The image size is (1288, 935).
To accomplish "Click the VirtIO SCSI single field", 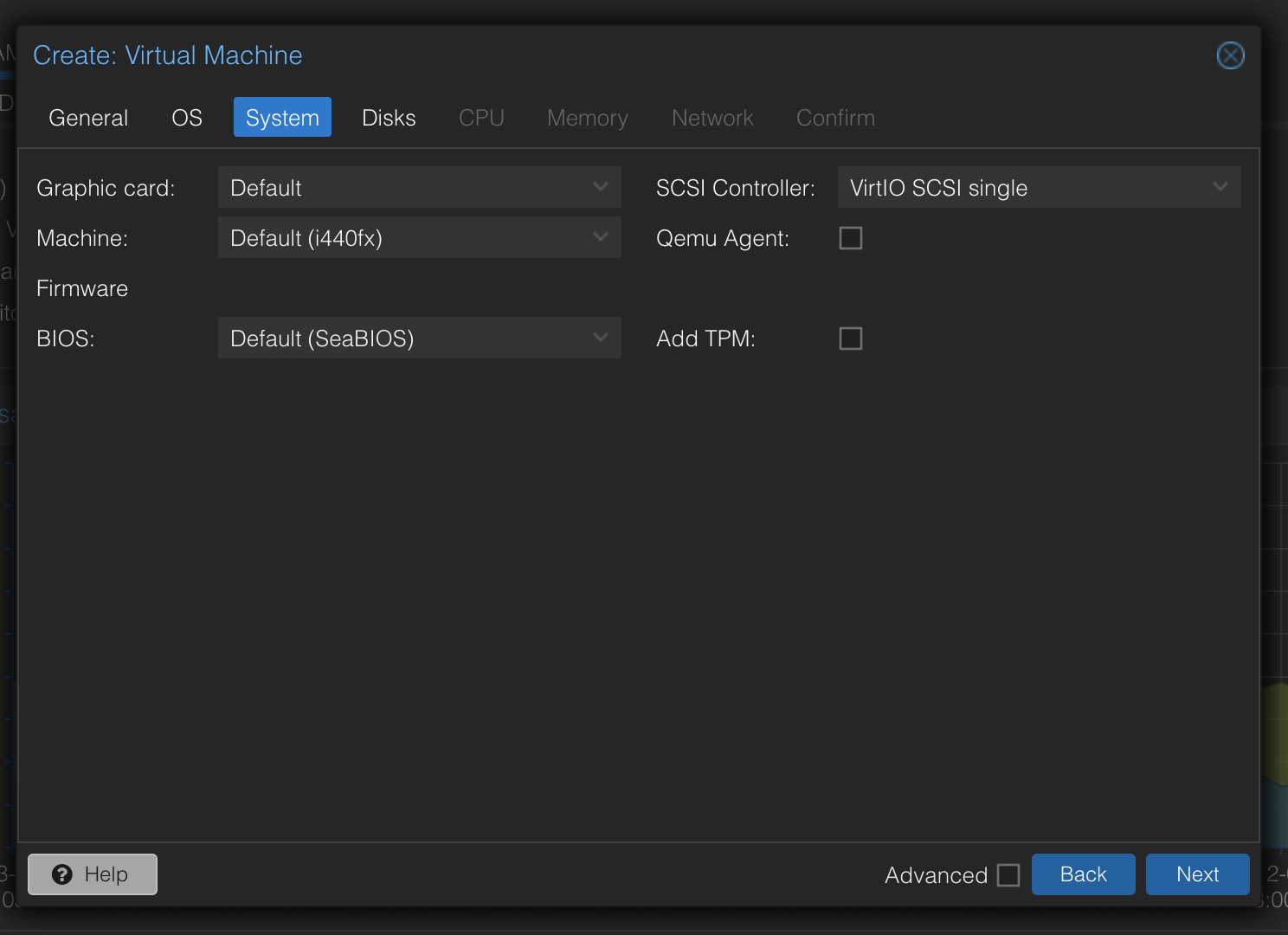I will coord(1039,187).
